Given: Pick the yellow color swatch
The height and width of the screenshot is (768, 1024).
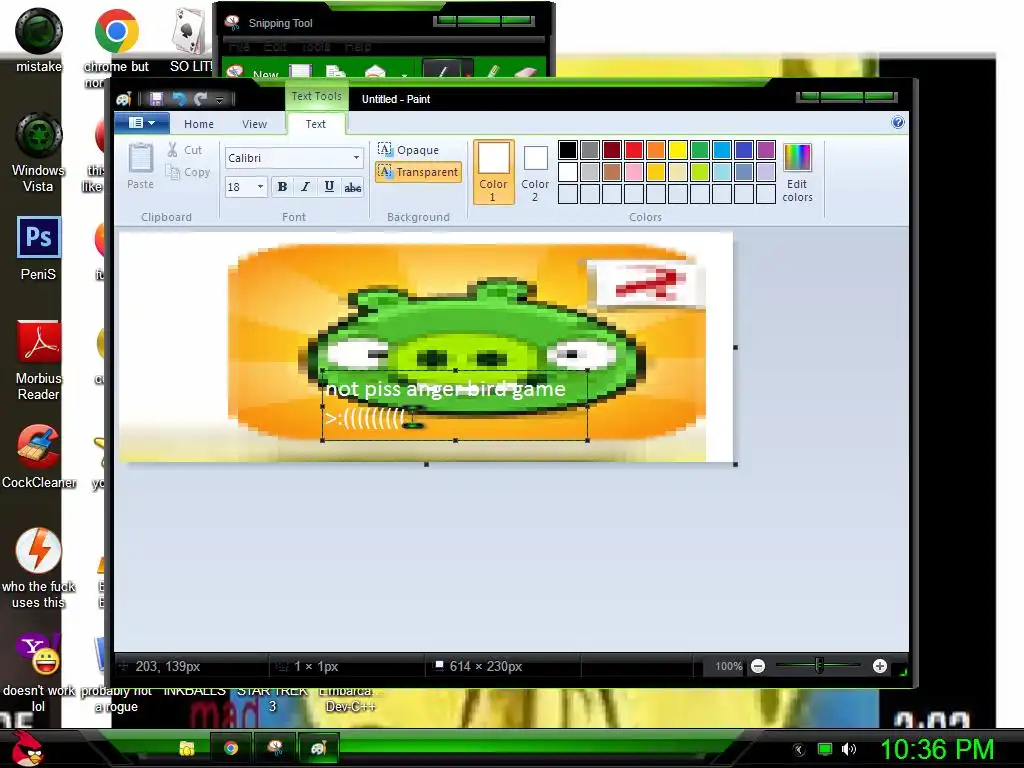Looking at the screenshot, I should click(677, 150).
